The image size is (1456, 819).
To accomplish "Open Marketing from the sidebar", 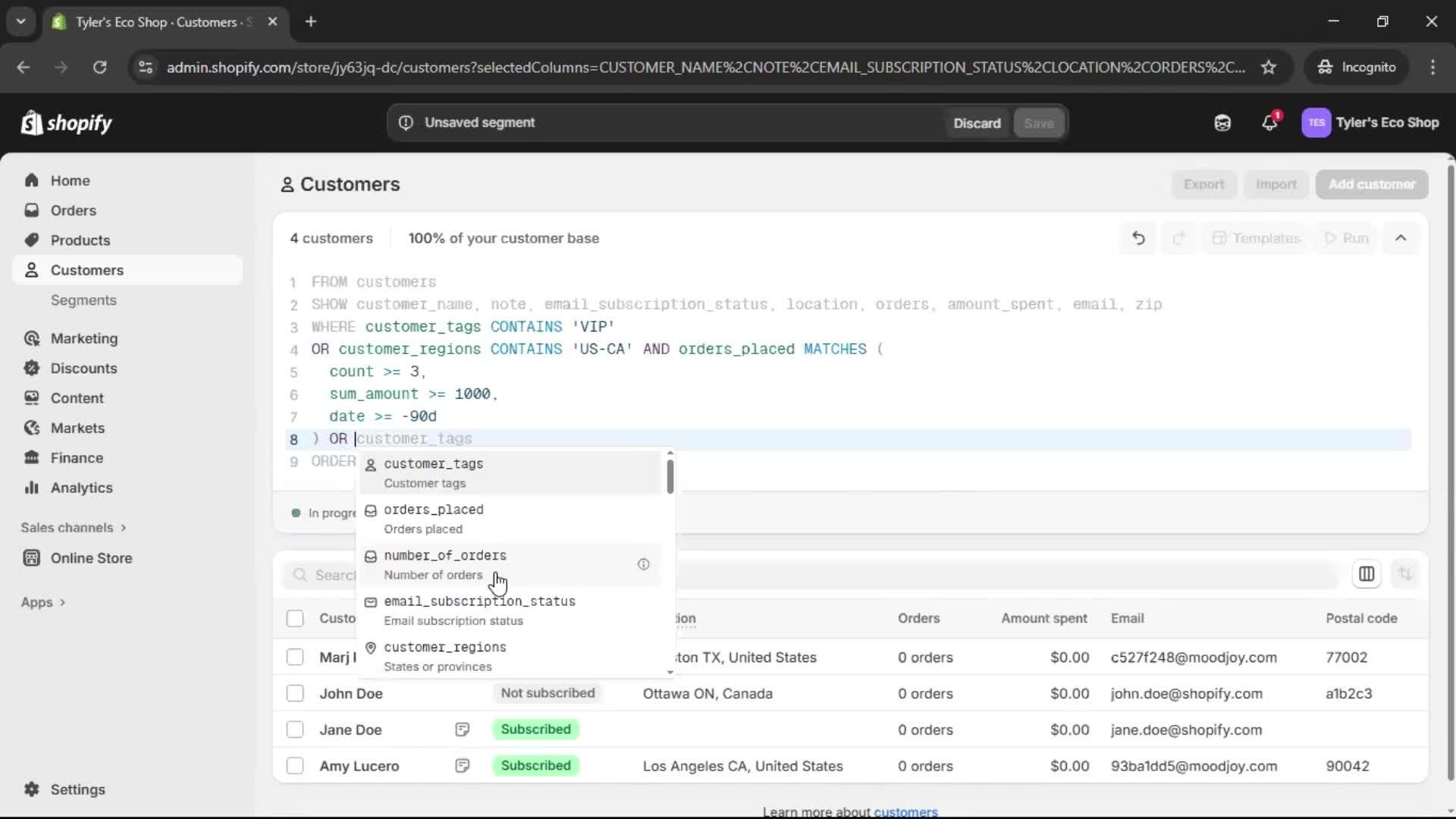I will [85, 338].
